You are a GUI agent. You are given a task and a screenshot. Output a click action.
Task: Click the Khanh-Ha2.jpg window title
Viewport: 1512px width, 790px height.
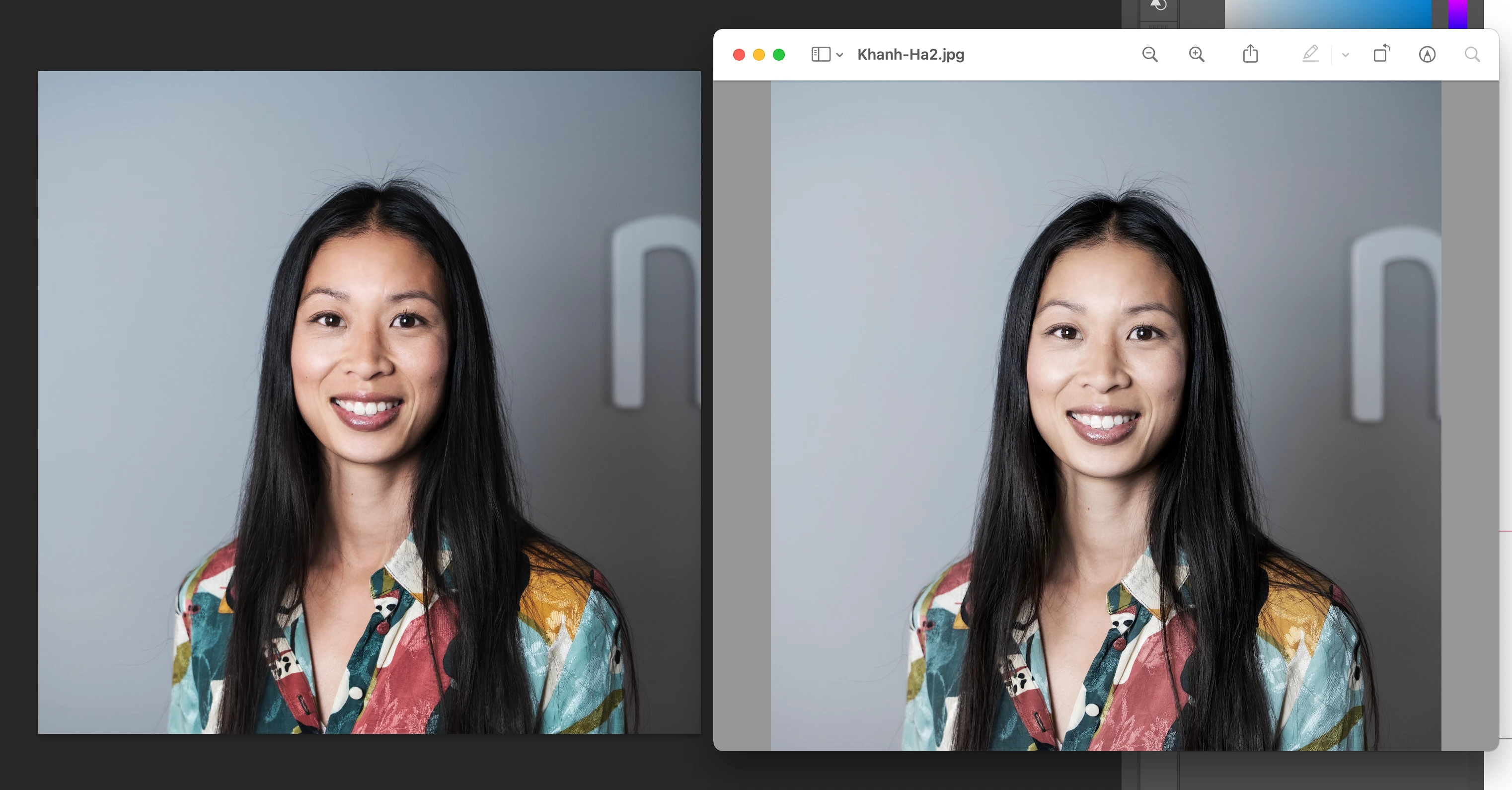coord(910,55)
